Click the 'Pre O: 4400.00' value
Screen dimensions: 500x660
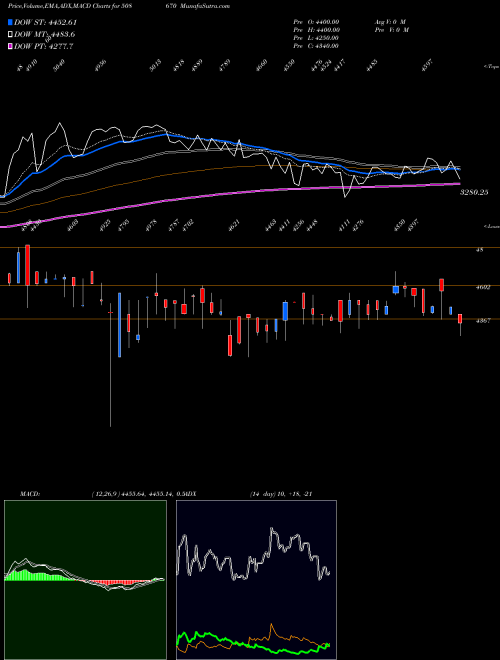(316, 22)
